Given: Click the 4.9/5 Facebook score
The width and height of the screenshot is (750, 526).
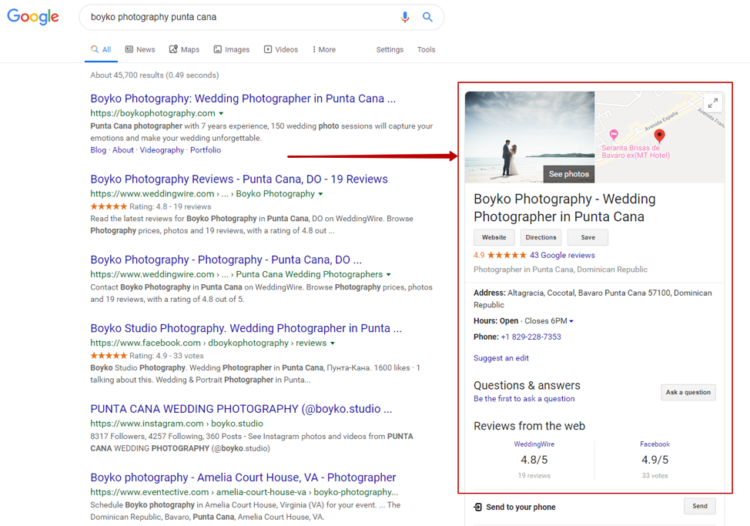Looking at the screenshot, I should (x=655, y=460).
